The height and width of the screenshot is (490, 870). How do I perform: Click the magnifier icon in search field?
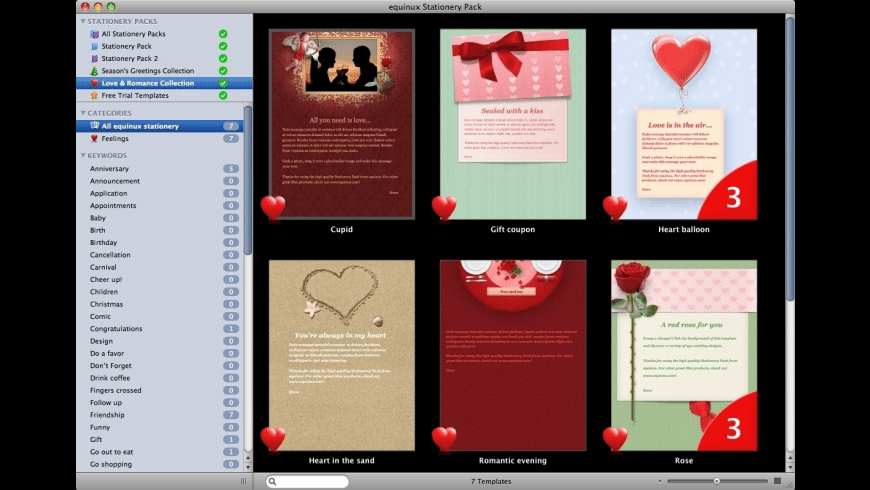[x=272, y=481]
